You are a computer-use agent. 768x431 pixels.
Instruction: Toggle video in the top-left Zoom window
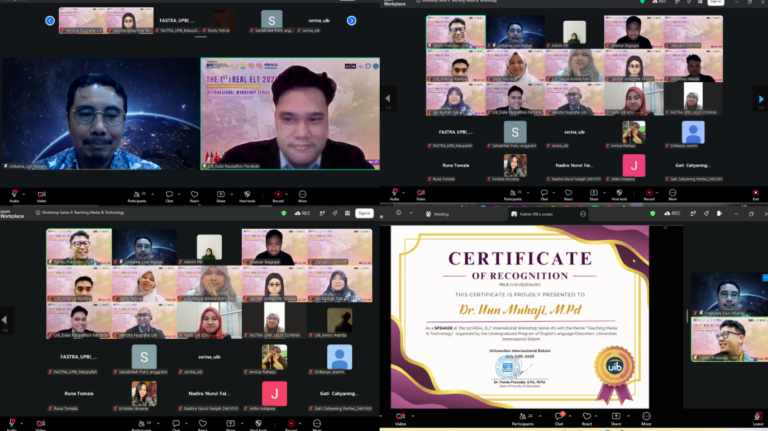point(42,196)
